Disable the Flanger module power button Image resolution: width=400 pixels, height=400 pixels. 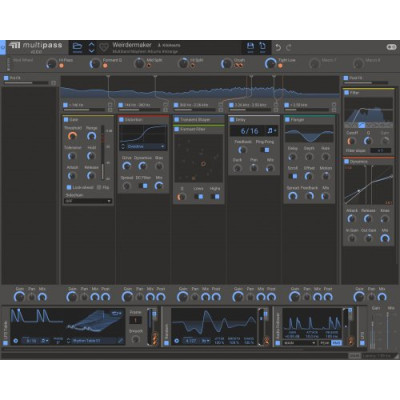(287, 119)
